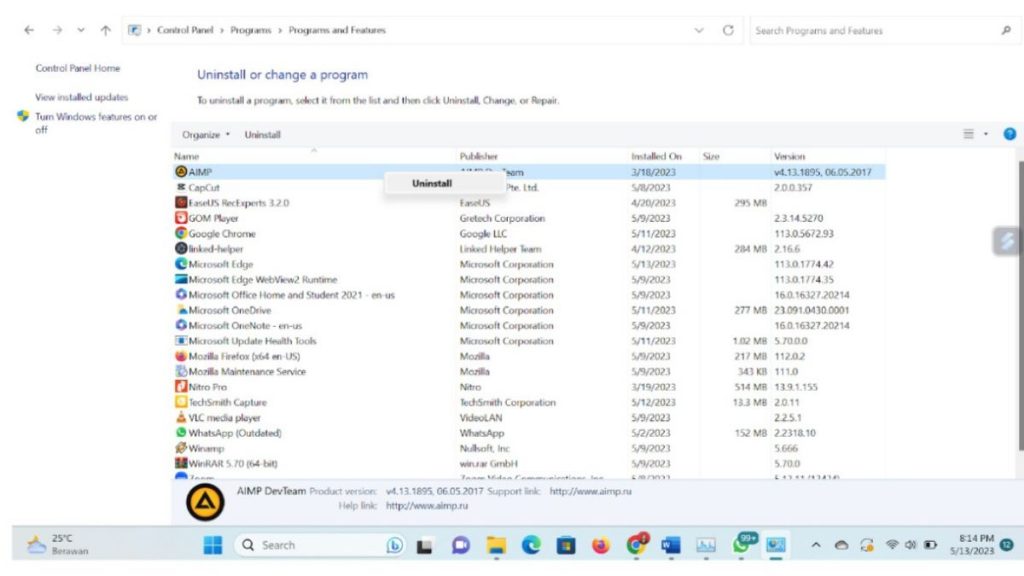
Task: Open View installed updates link
Action: pos(82,97)
